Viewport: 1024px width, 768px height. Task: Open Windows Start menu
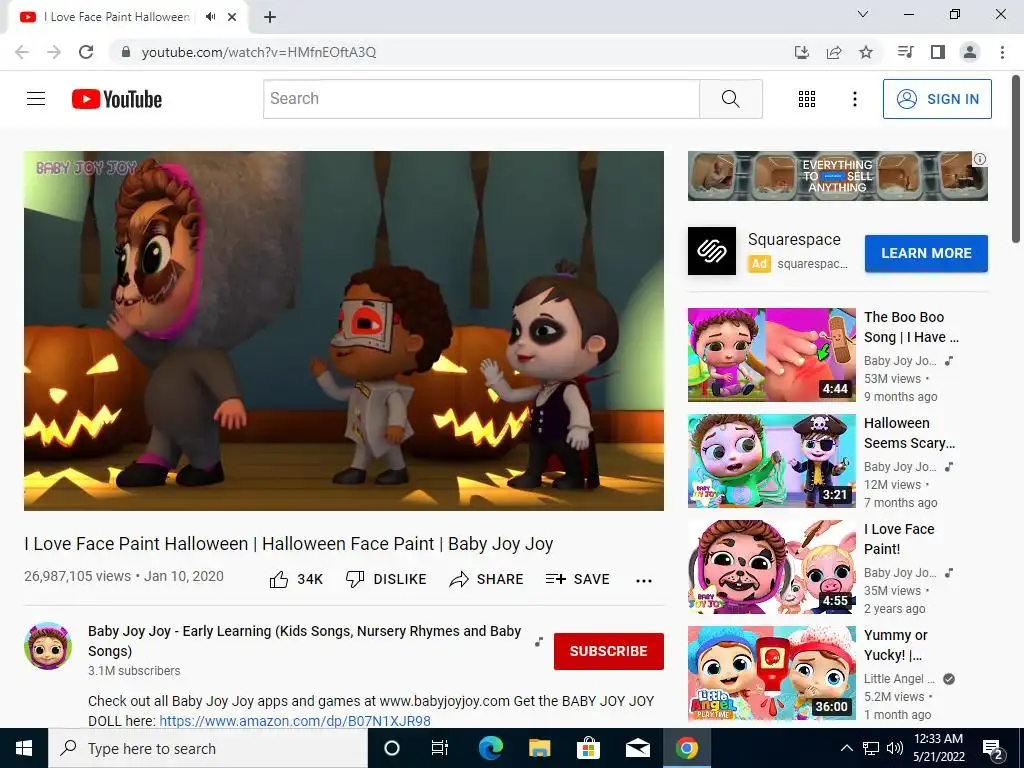(24, 748)
